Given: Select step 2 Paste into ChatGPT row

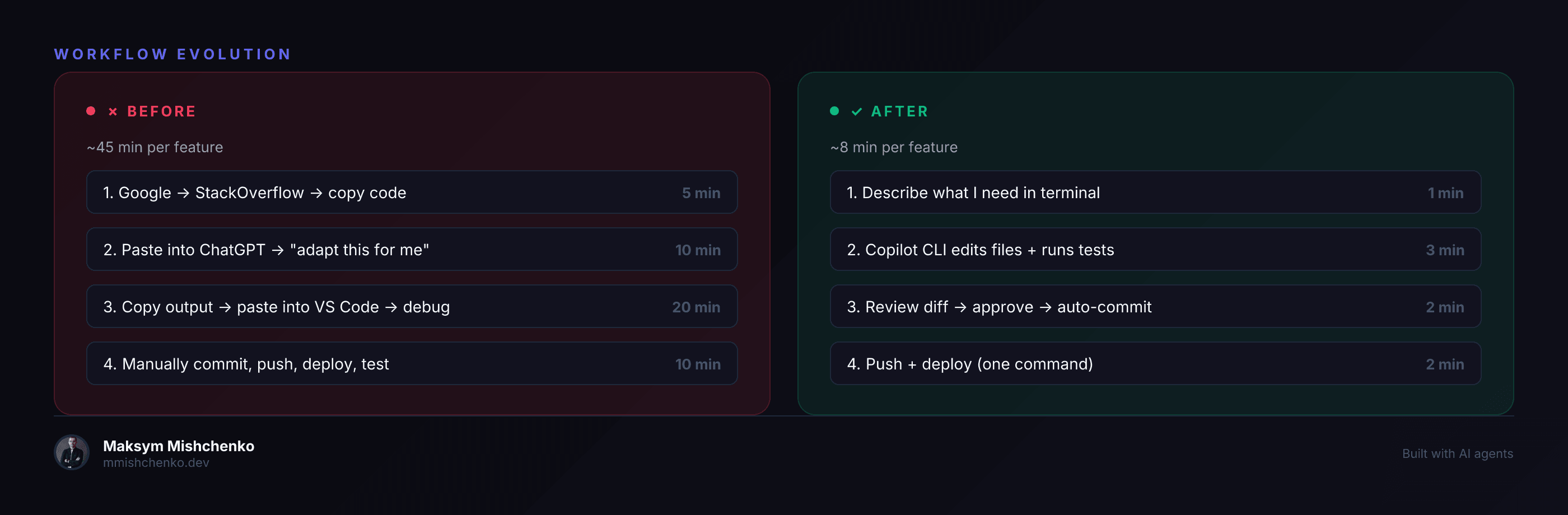Looking at the screenshot, I should pos(412,250).
